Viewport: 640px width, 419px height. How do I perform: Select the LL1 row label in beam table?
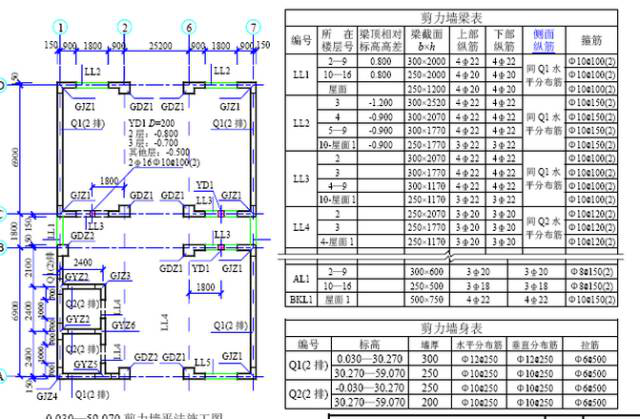pyautogui.click(x=301, y=75)
